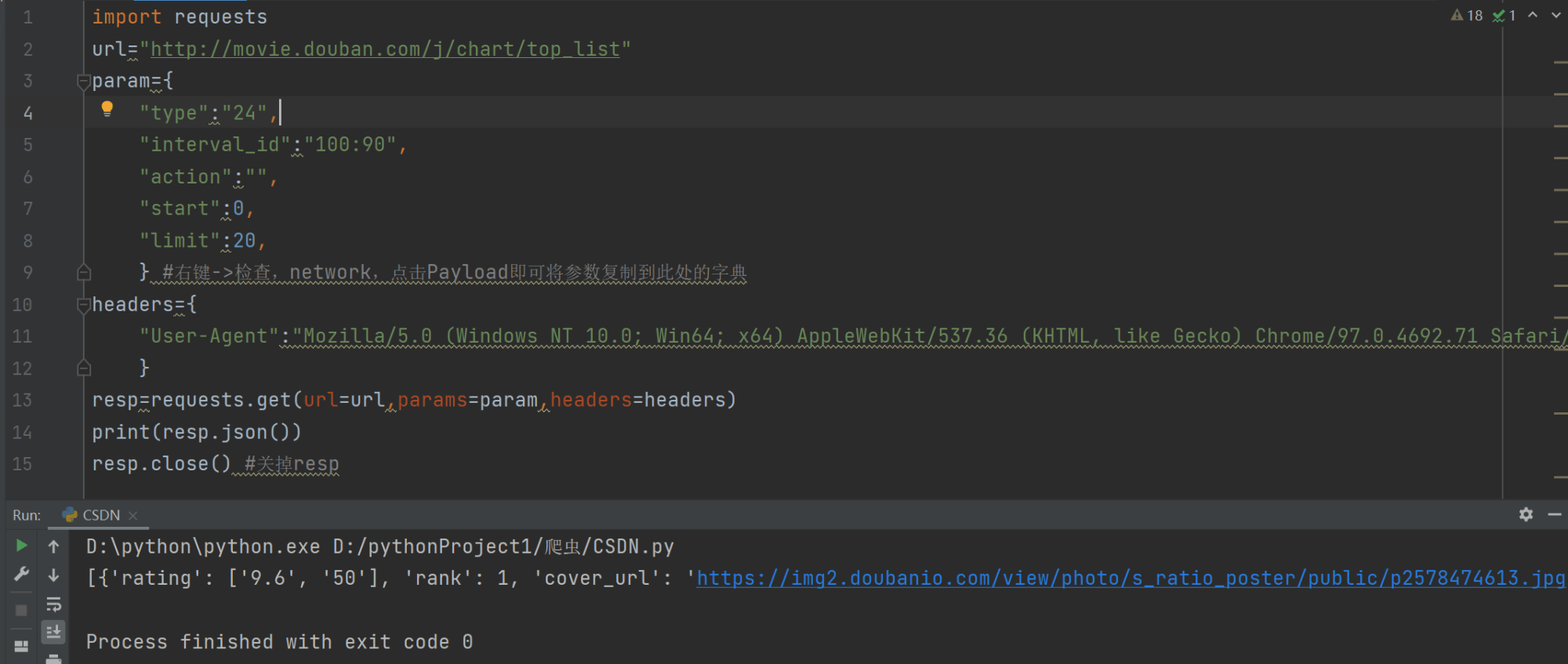Click the 'Run:' panel label
This screenshot has height=664, width=1568.
[x=27, y=515]
